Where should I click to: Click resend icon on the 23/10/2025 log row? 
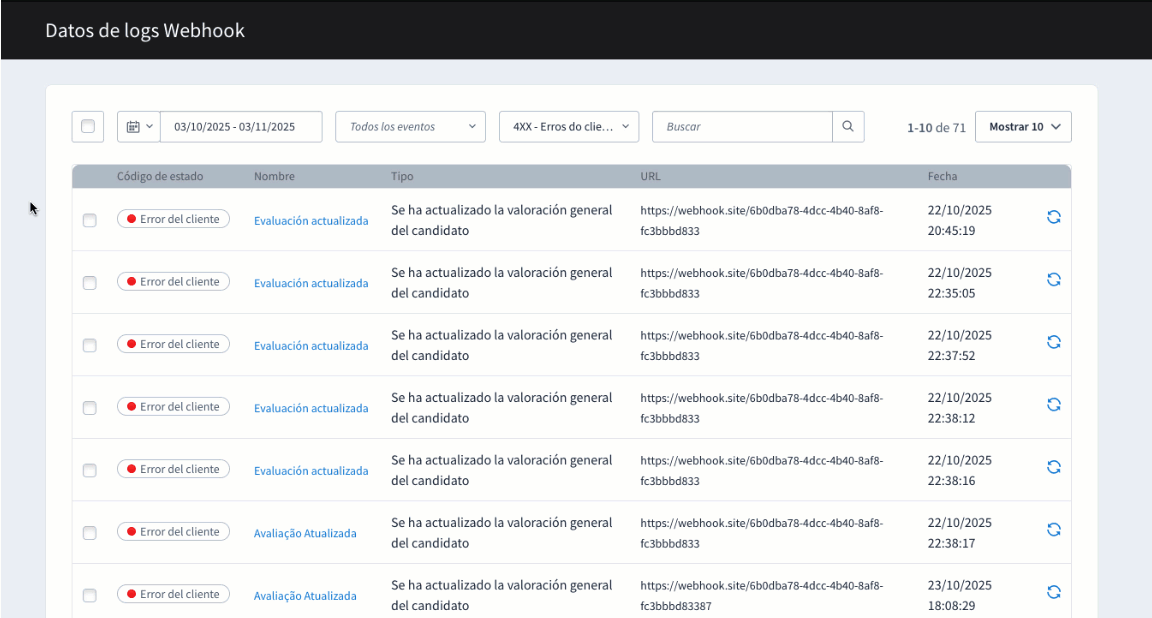(1053, 591)
